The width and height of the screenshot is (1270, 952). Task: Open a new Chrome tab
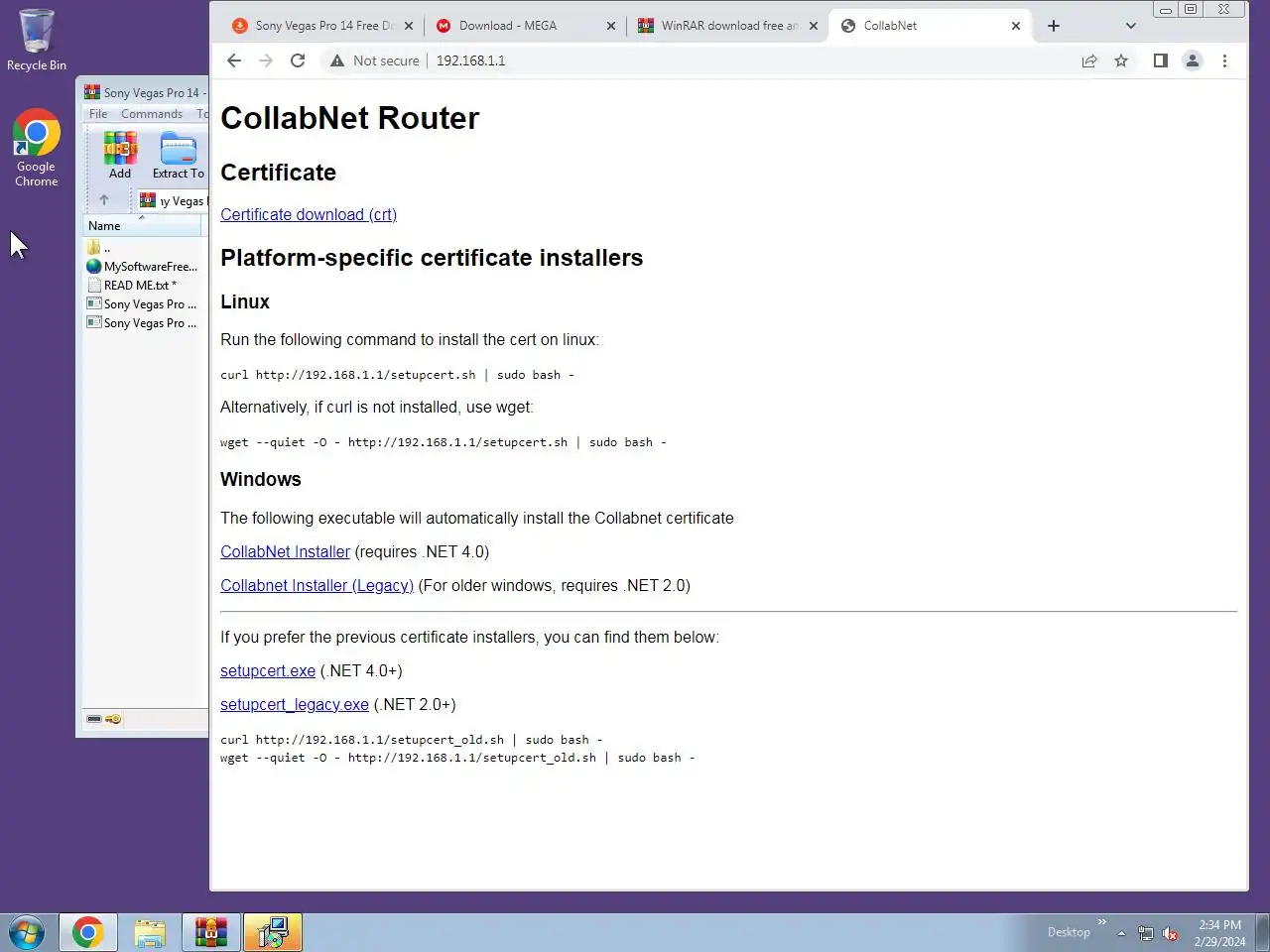[1054, 26]
